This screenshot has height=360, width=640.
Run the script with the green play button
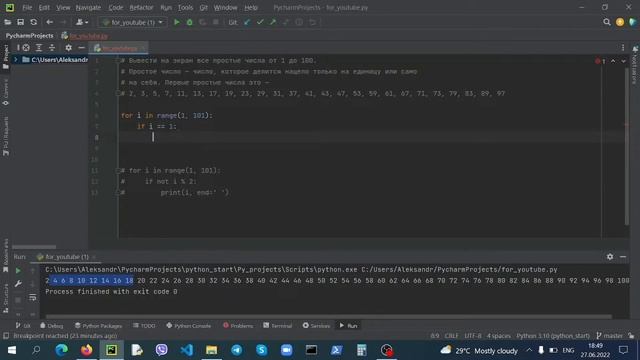[177, 22]
